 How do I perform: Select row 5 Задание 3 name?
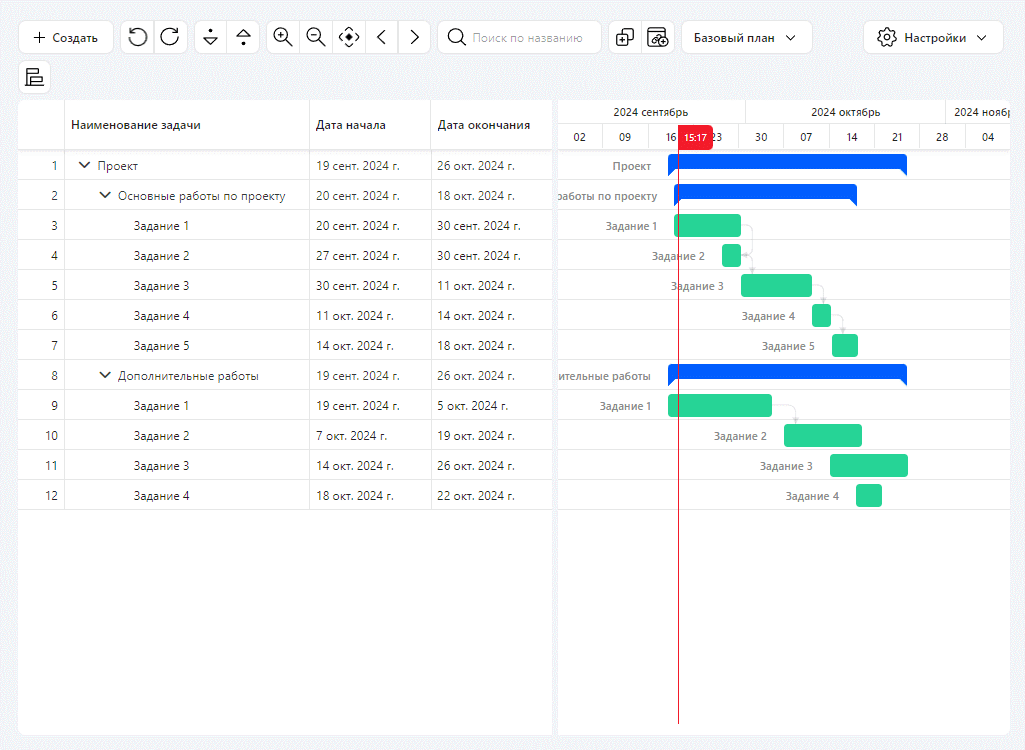point(161,286)
